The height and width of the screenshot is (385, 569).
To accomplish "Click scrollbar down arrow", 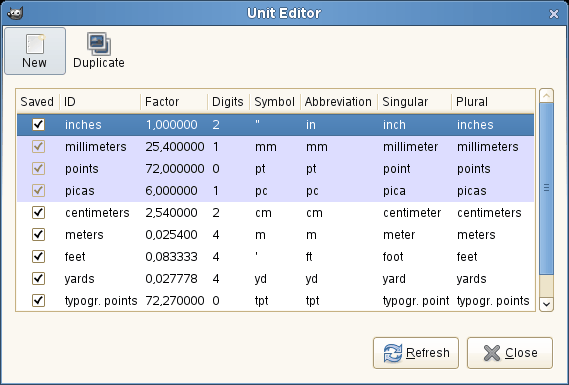I will click(547, 304).
